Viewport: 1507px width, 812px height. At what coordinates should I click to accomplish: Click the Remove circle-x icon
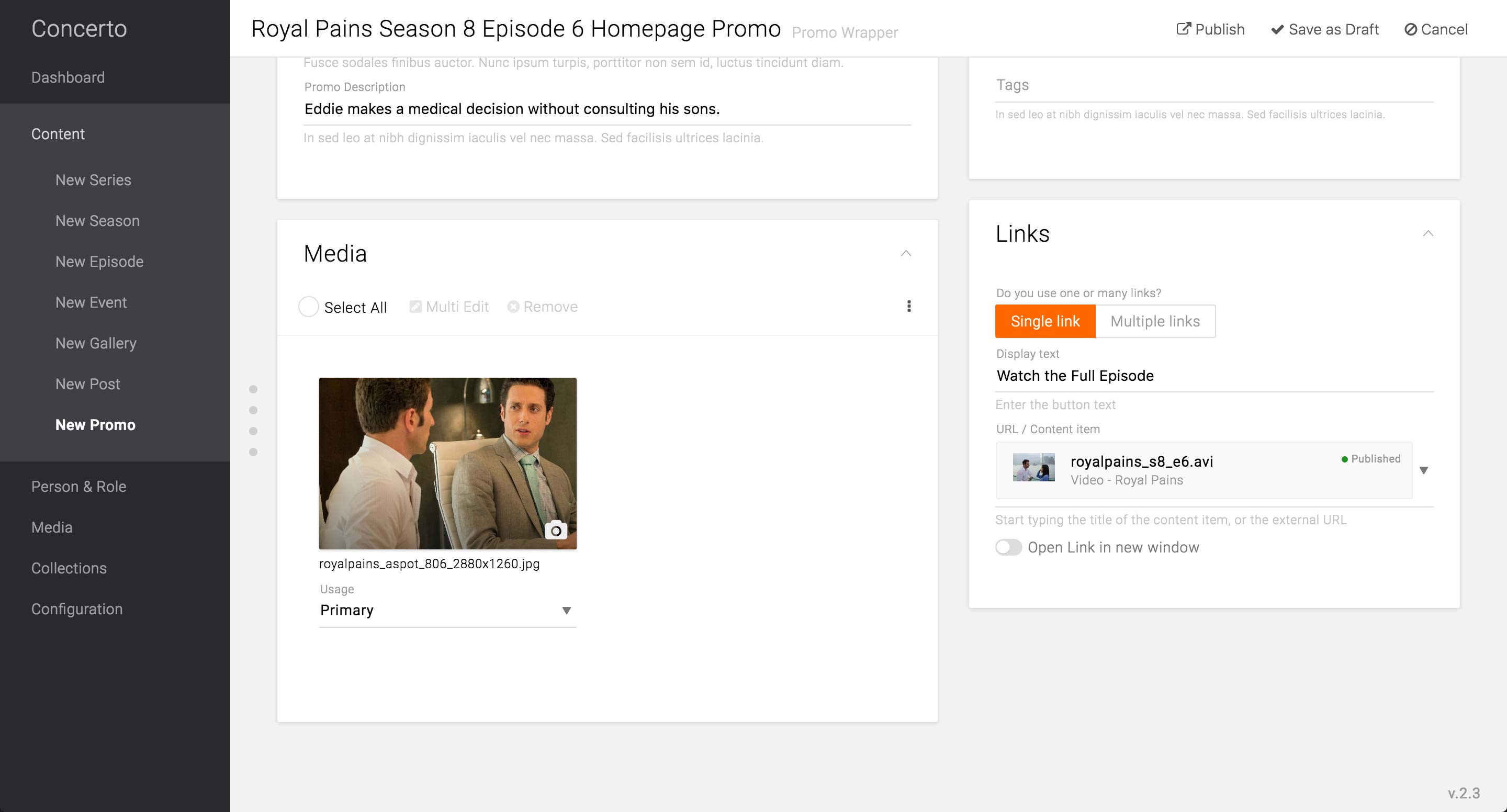coord(513,307)
